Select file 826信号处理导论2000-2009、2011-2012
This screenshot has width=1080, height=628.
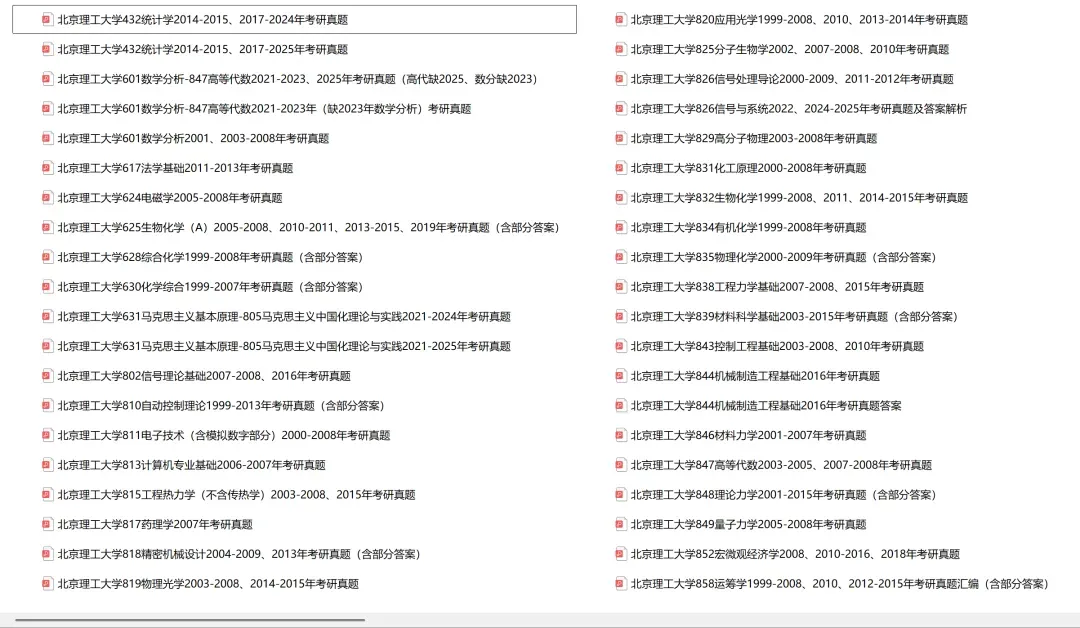point(792,79)
